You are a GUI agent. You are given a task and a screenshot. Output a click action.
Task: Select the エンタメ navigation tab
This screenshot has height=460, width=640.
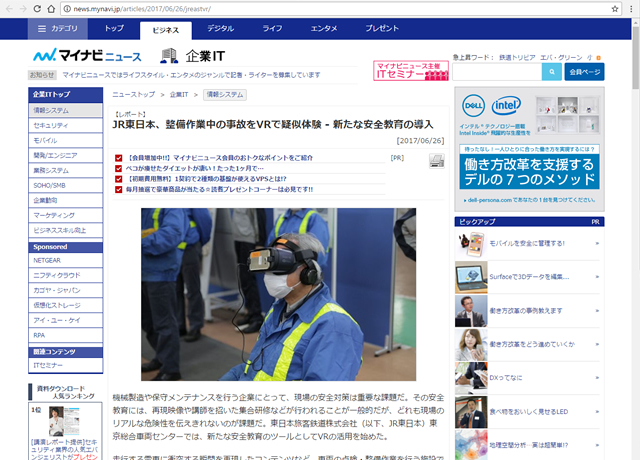click(x=323, y=29)
